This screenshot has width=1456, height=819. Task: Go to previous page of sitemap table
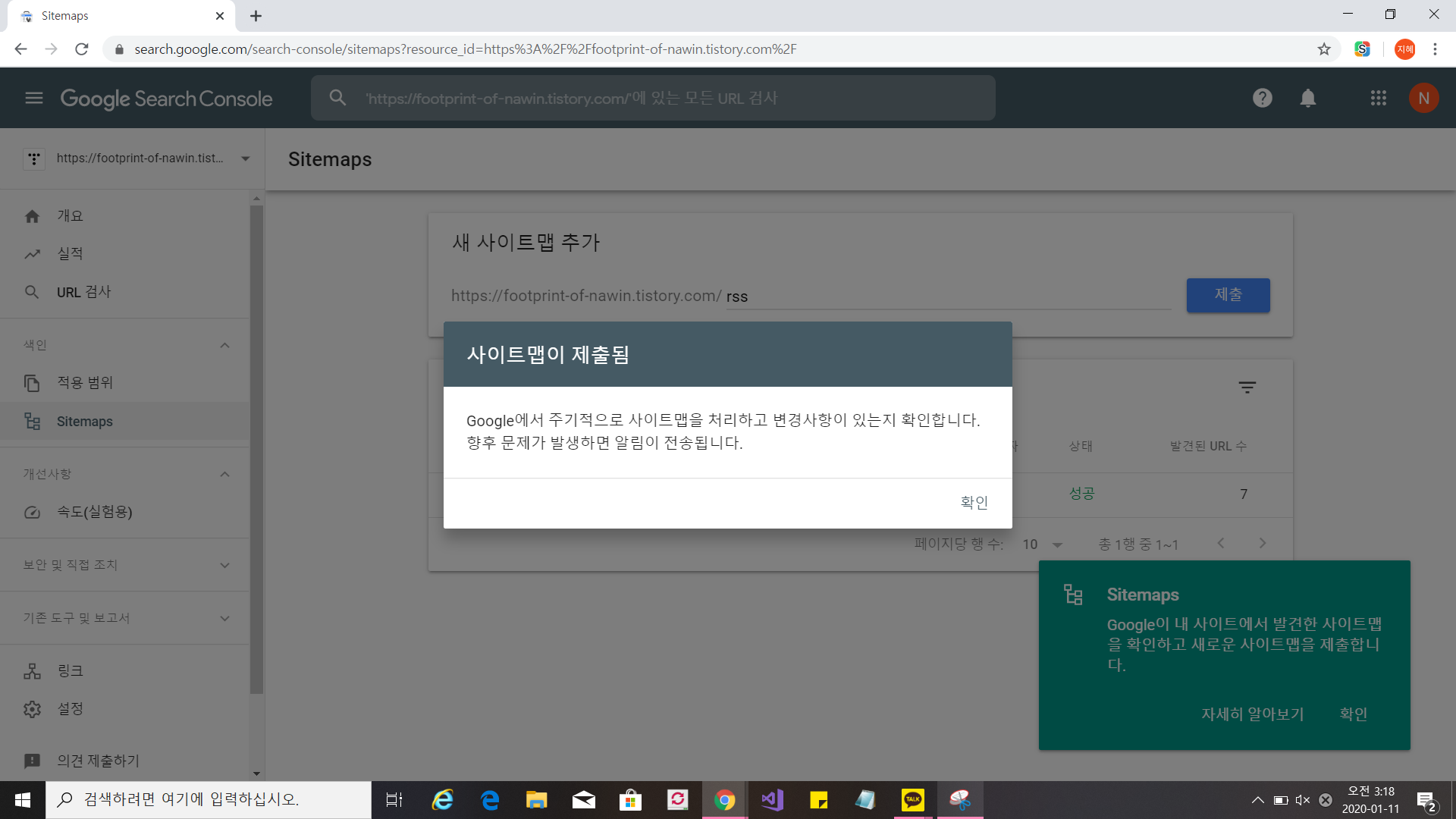[x=1221, y=543]
